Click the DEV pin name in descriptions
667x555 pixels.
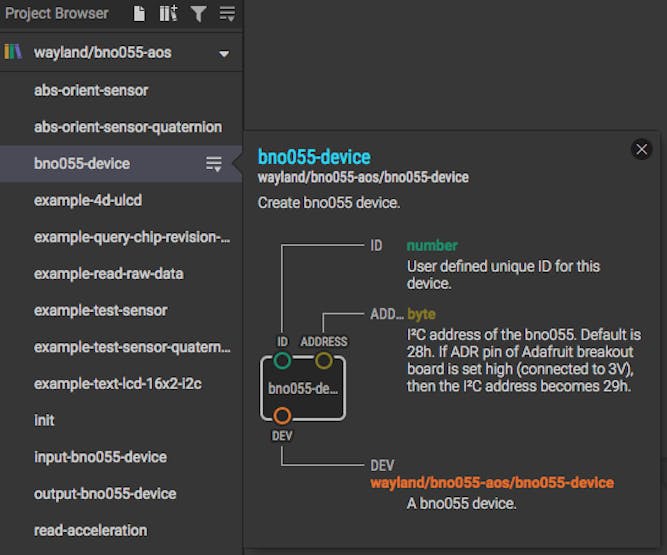(x=382, y=466)
